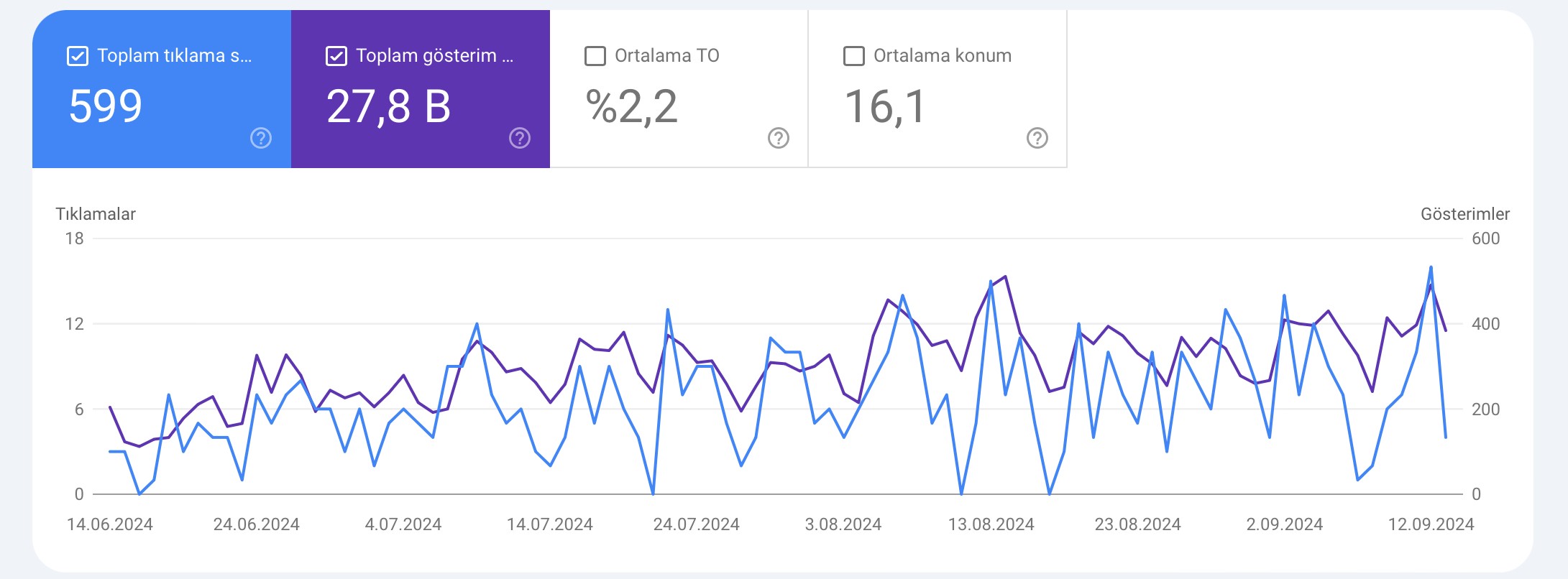The height and width of the screenshot is (579, 1568).
Task: Click the 200 value on impressions axis
Action: pyautogui.click(x=1486, y=409)
